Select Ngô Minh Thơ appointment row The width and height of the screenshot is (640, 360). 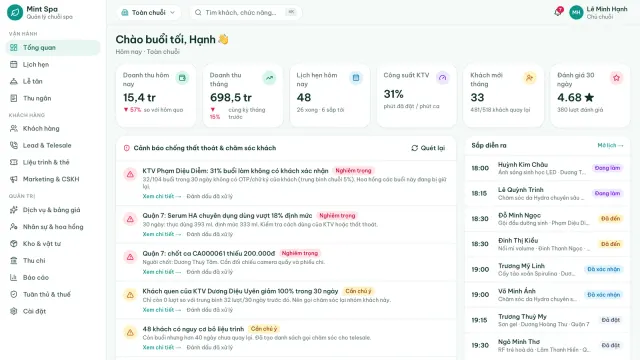pyautogui.click(x=547, y=345)
